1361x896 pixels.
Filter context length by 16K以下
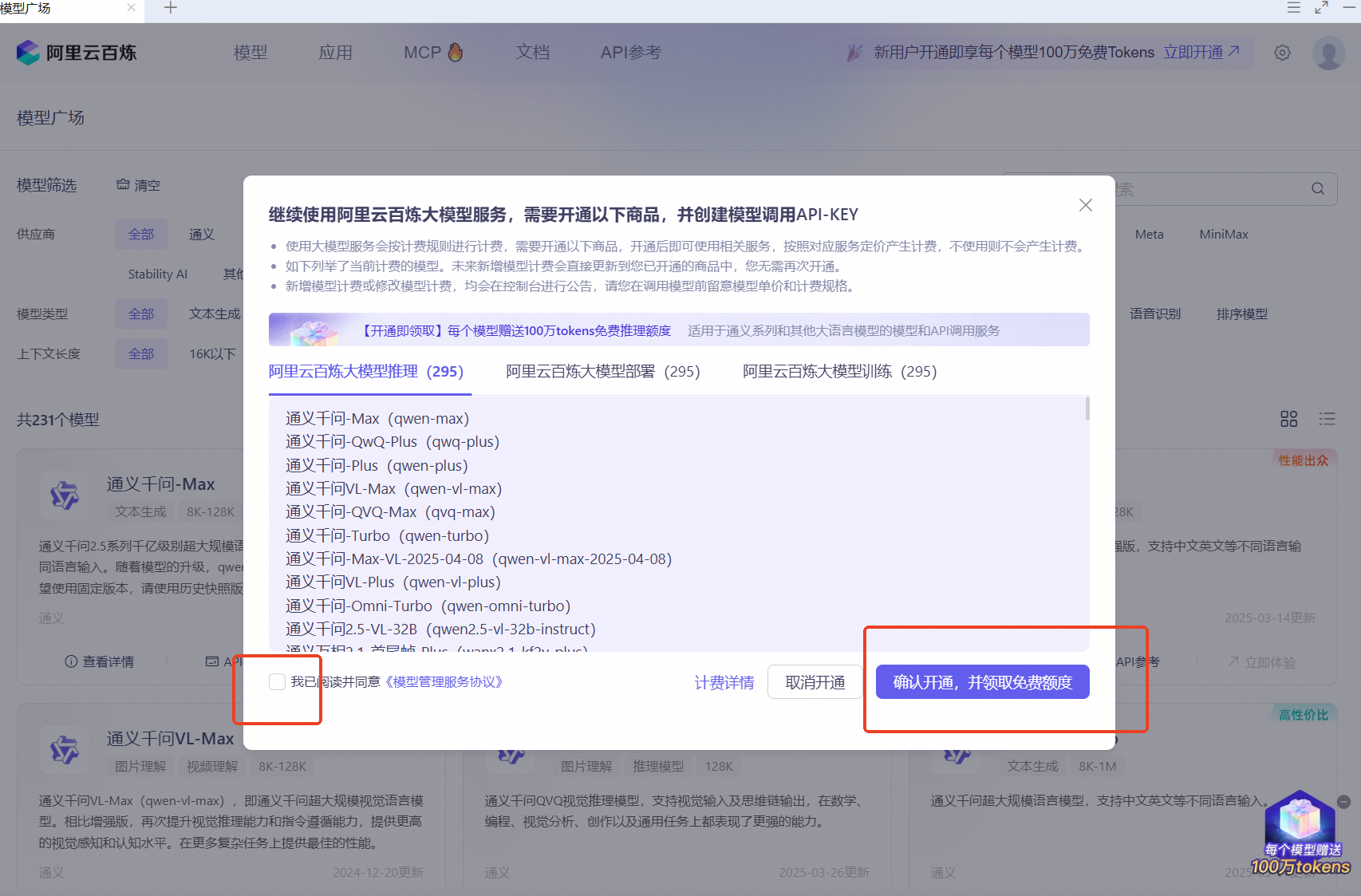point(213,354)
